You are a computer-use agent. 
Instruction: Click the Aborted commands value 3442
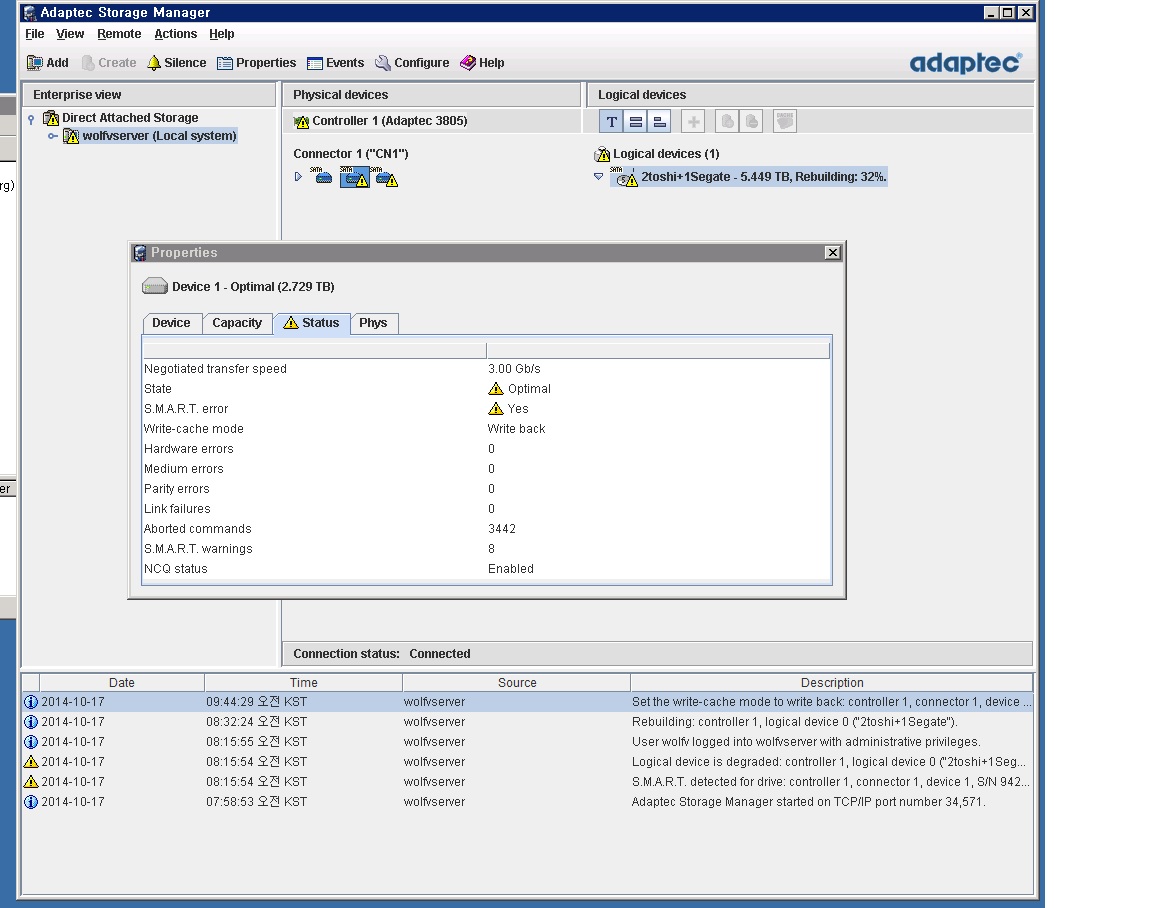pos(502,529)
